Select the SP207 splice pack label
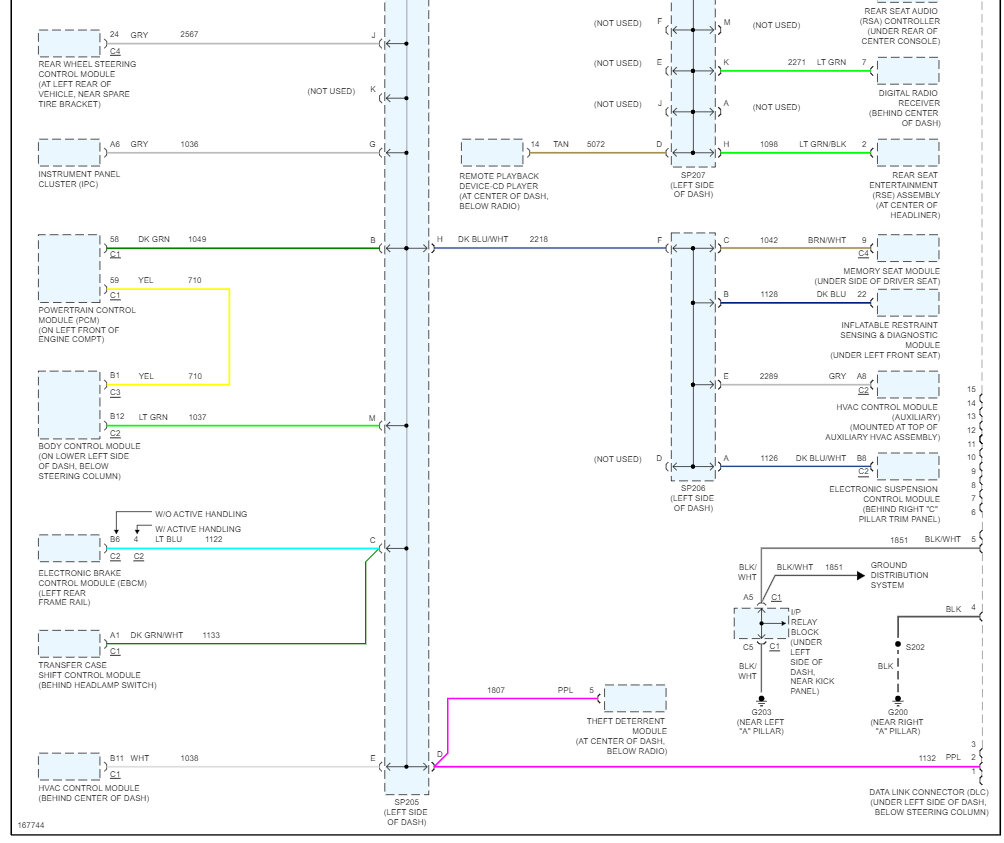 693,184
